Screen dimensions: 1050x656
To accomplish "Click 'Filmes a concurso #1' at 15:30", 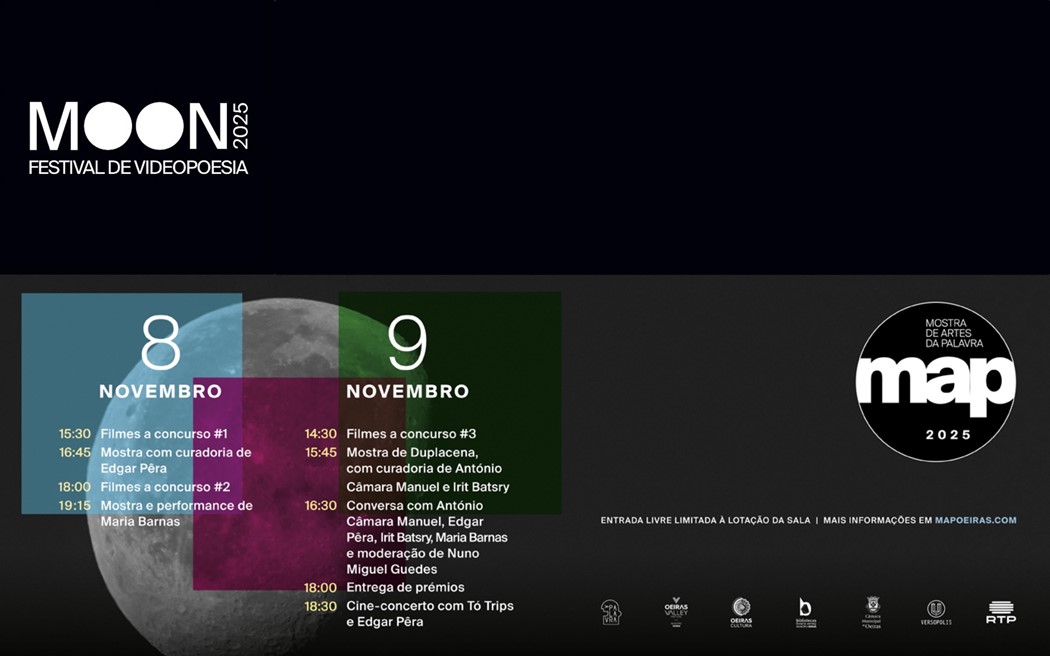I will tap(164, 434).
